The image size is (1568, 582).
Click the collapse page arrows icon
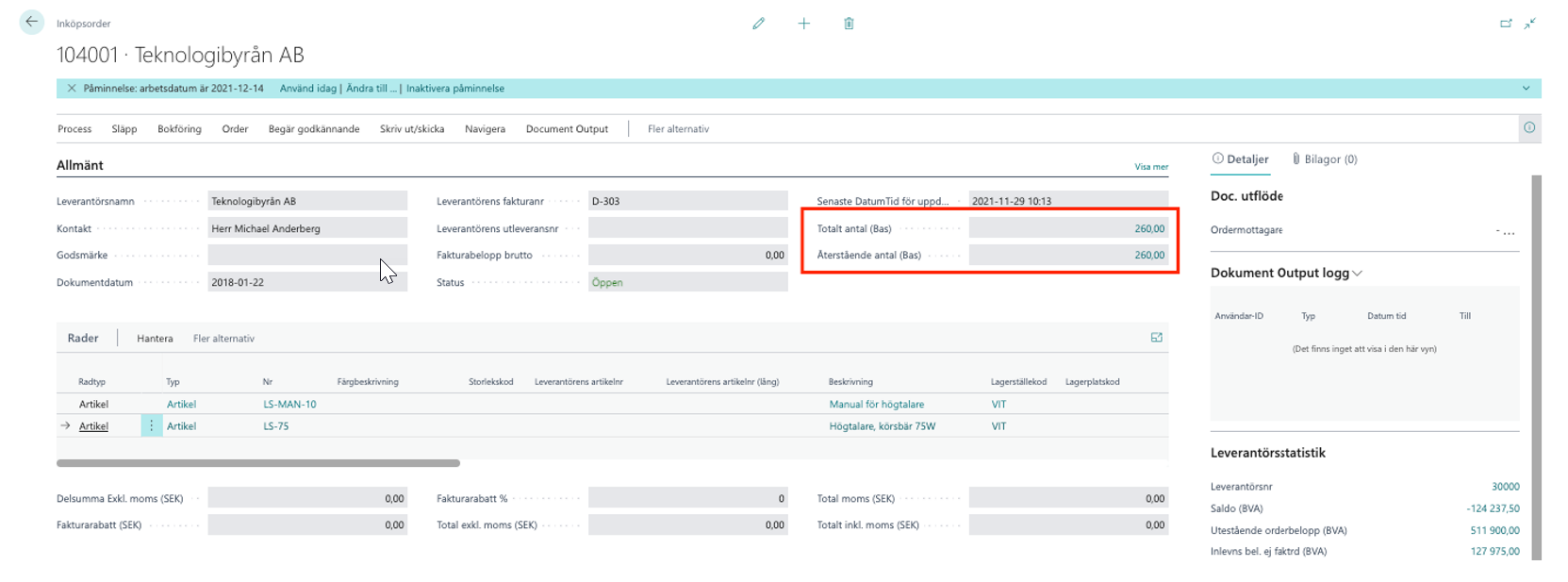(x=1529, y=24)
